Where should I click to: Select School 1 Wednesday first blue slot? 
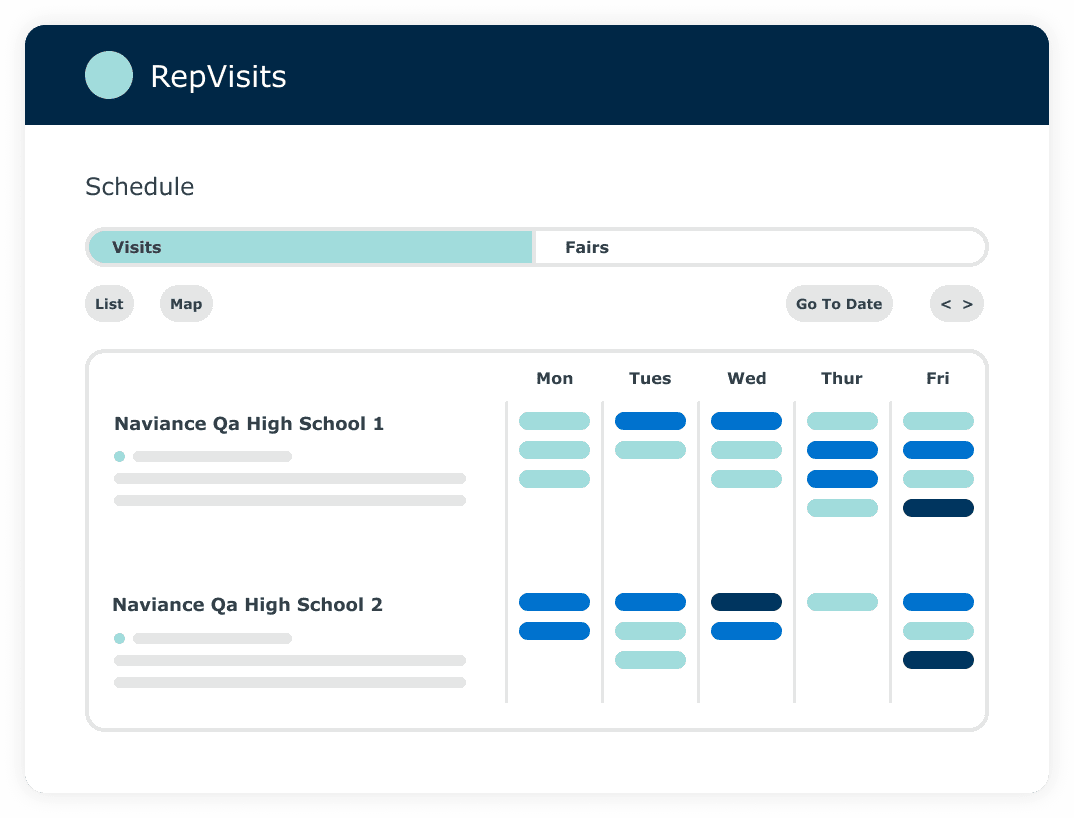pos(746,421)
